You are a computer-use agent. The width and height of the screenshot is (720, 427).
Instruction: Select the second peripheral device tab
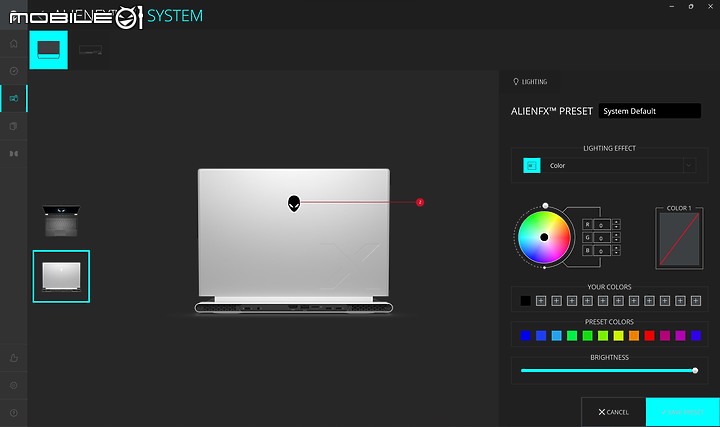pyautogui.click(x=90, y=50)
